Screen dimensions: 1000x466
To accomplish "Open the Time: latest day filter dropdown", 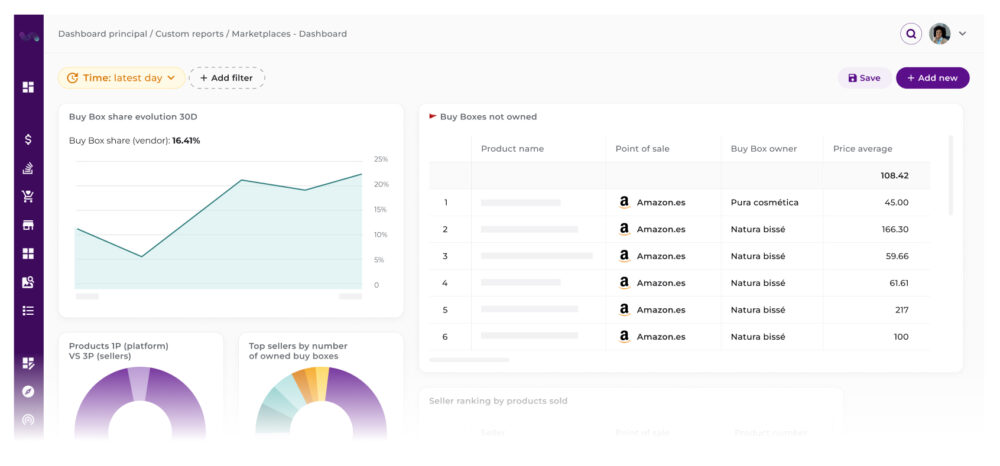I will click(x=121, y=78).
